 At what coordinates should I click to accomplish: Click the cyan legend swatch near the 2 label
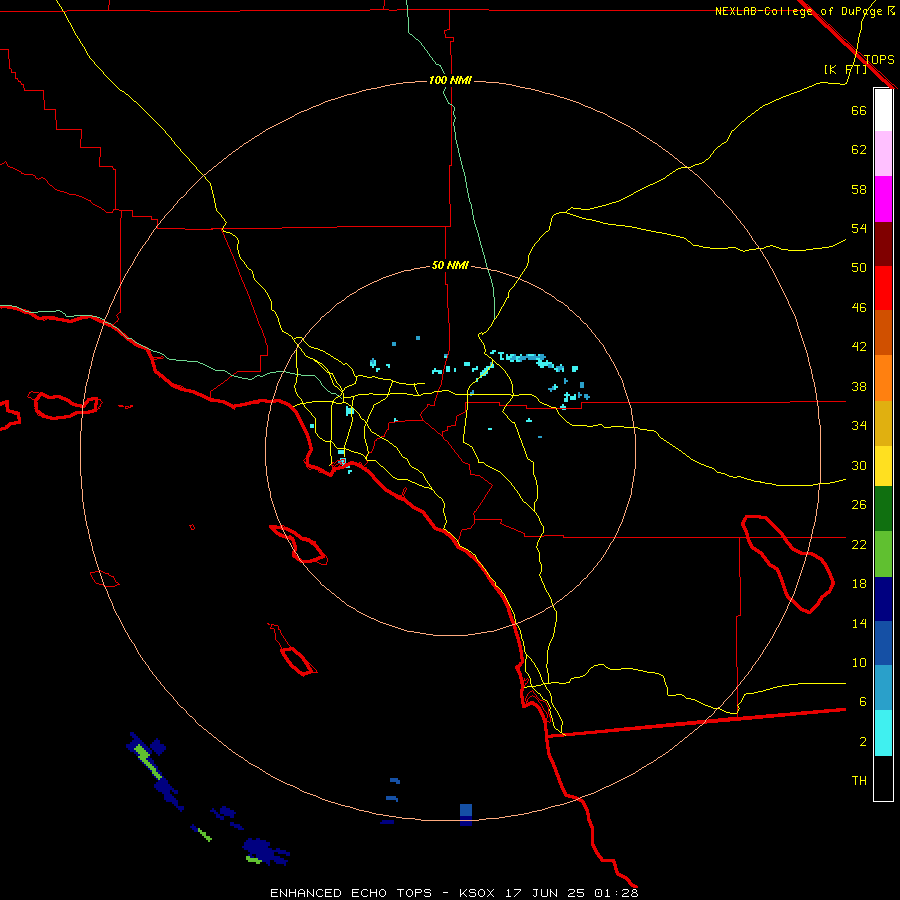(x=883, y=733)
